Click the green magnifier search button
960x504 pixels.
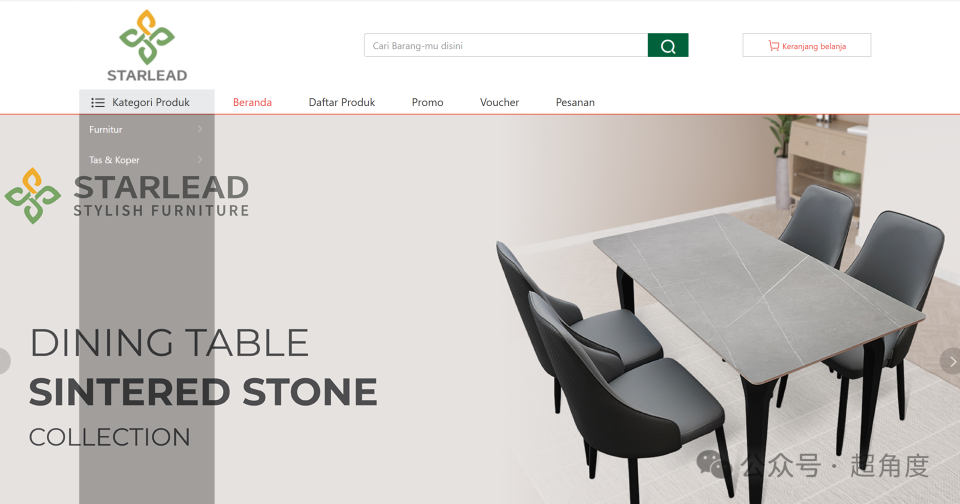tap(668, 45)
